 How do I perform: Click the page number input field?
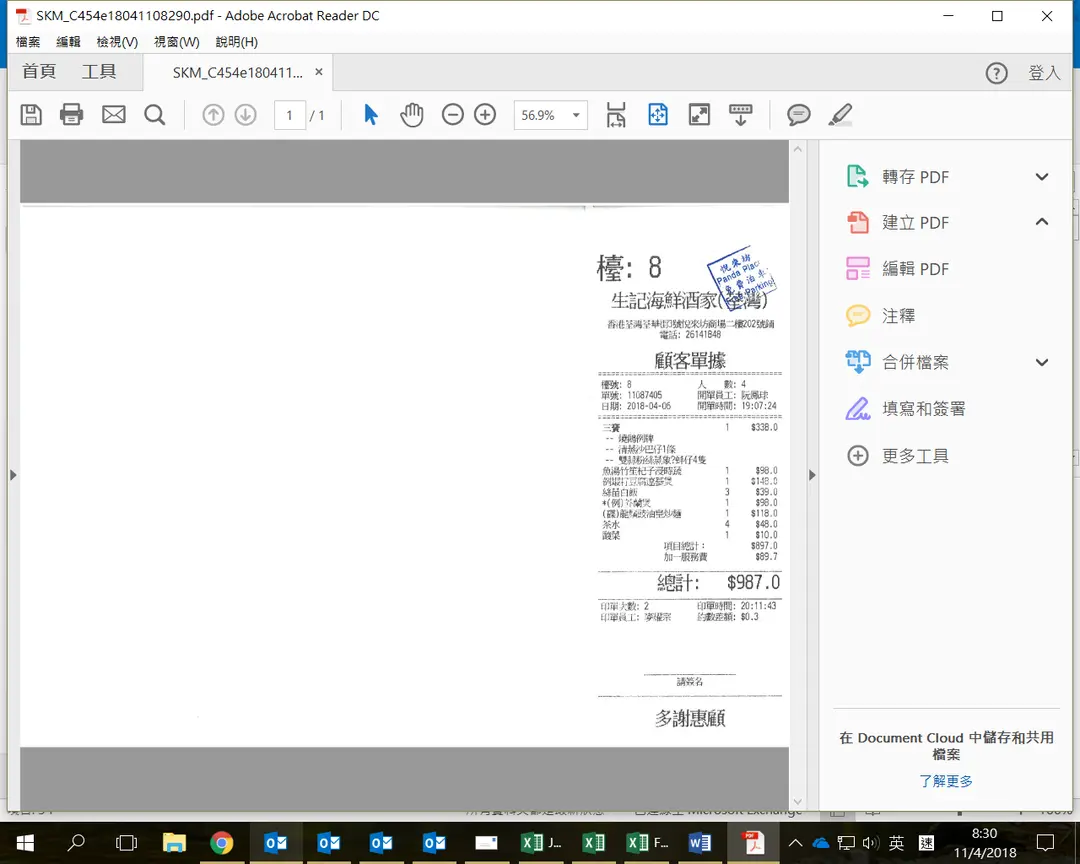point(289,115)
